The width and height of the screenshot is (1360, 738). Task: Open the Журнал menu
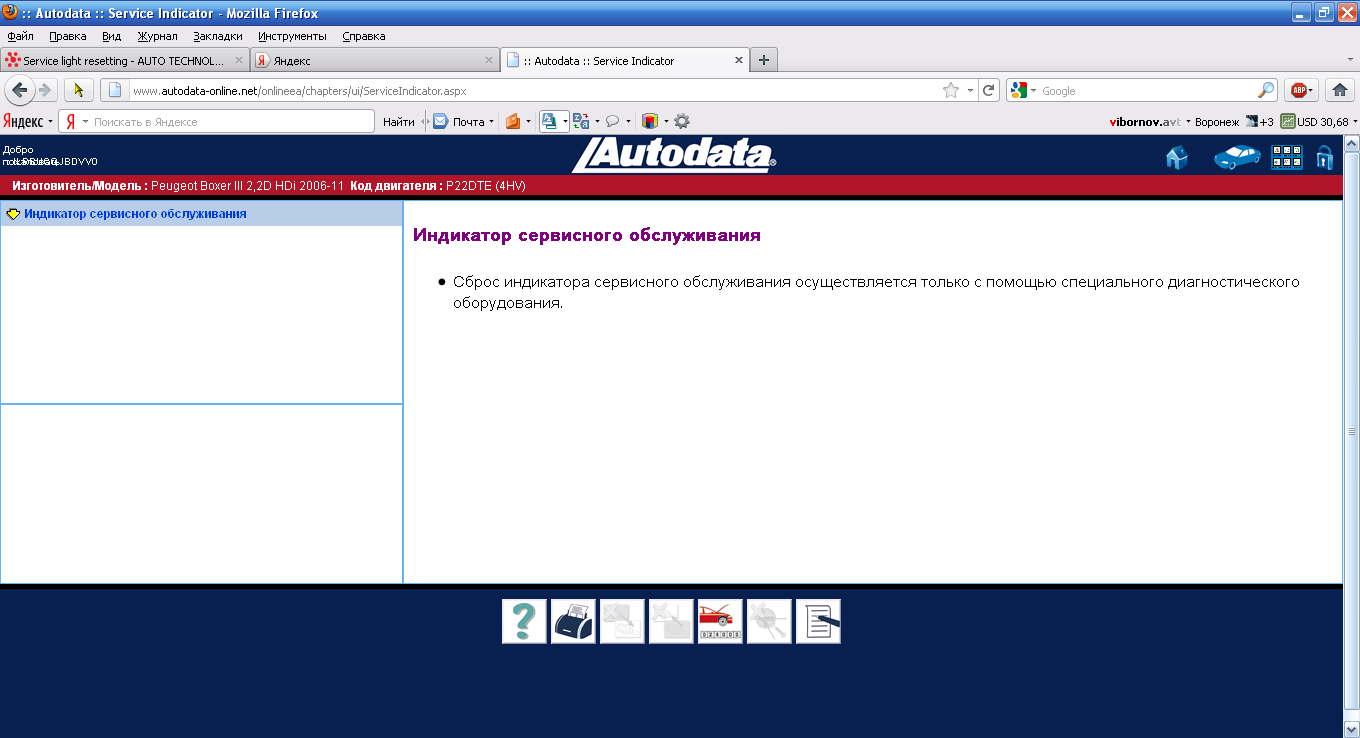(x=157, y=36)
